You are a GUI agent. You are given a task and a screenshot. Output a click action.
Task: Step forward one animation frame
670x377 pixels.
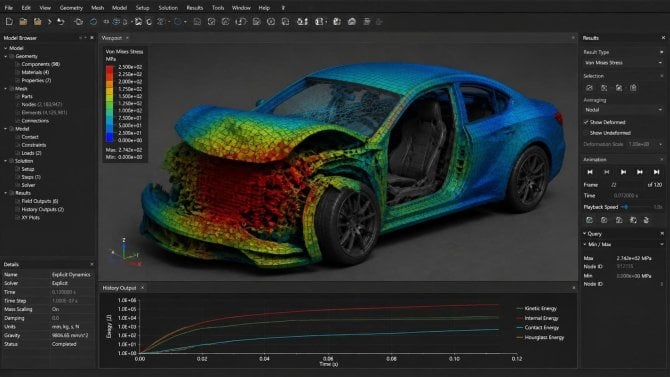click(640, 172)
